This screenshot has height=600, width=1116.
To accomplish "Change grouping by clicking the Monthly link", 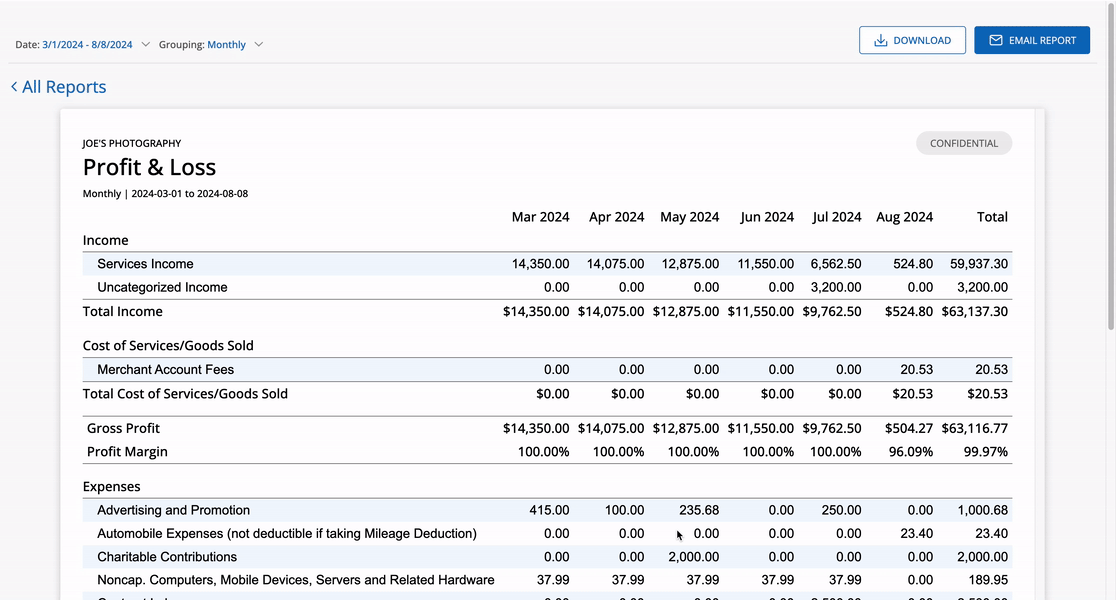I will [226, 44].
